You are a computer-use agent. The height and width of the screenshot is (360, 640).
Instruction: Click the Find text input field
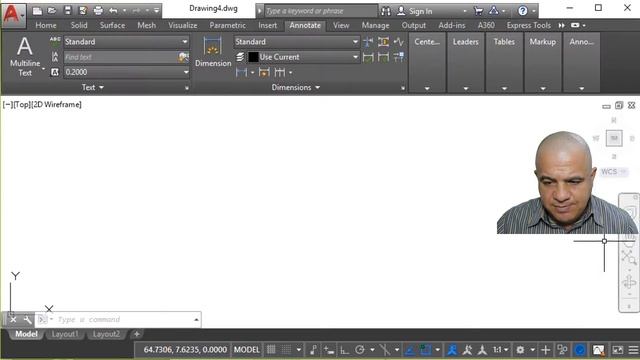tap(120, 57)
